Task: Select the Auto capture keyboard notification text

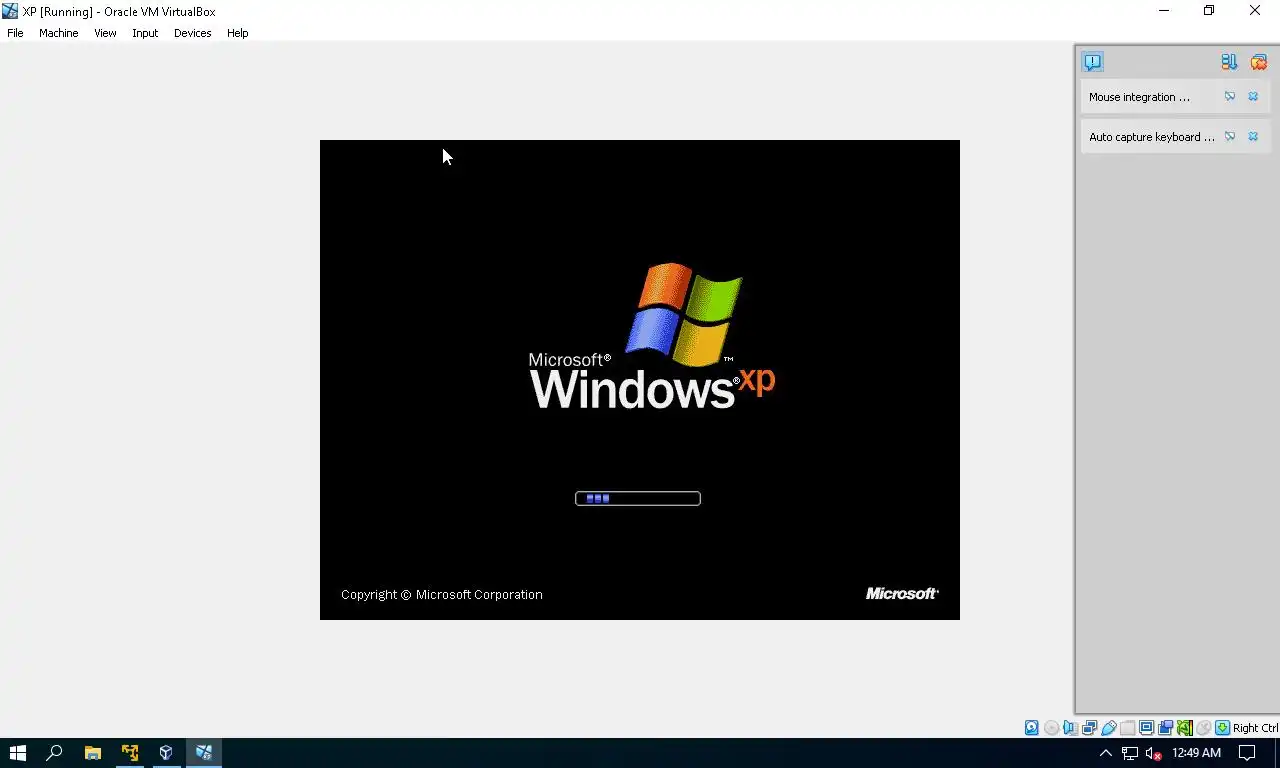Action: pyautogui.click(x=1152, y=137)
